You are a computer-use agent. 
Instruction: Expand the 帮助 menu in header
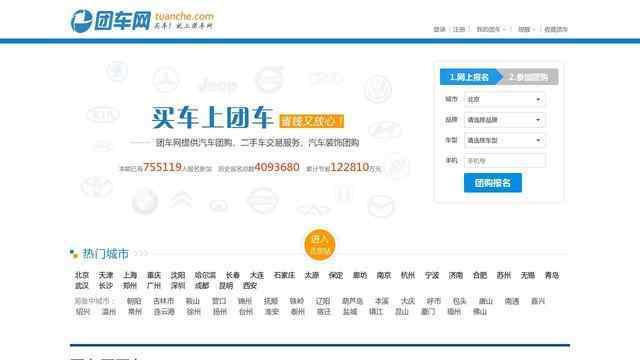pyautogui.click(x=526, y=29)
